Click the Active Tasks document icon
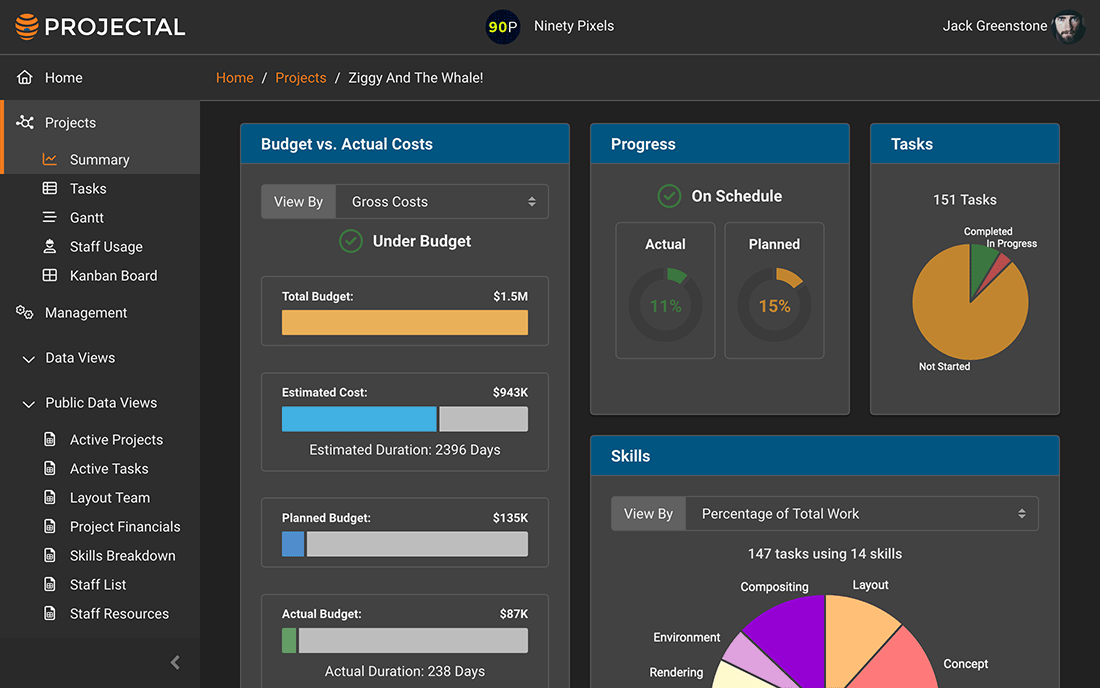Viewport: 1100px width, 688px height. [49, 468]
